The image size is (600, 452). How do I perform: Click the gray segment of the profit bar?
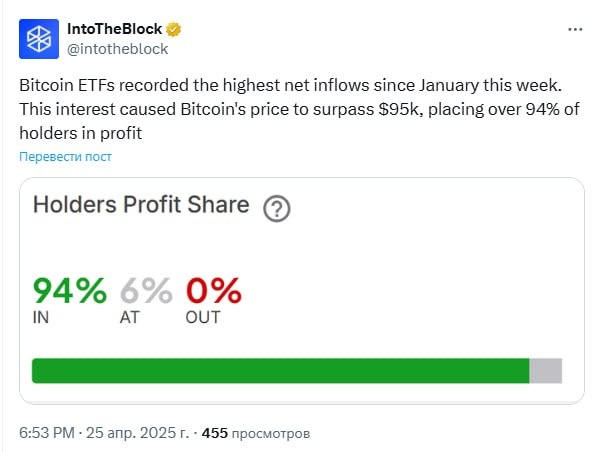[545, 371]
